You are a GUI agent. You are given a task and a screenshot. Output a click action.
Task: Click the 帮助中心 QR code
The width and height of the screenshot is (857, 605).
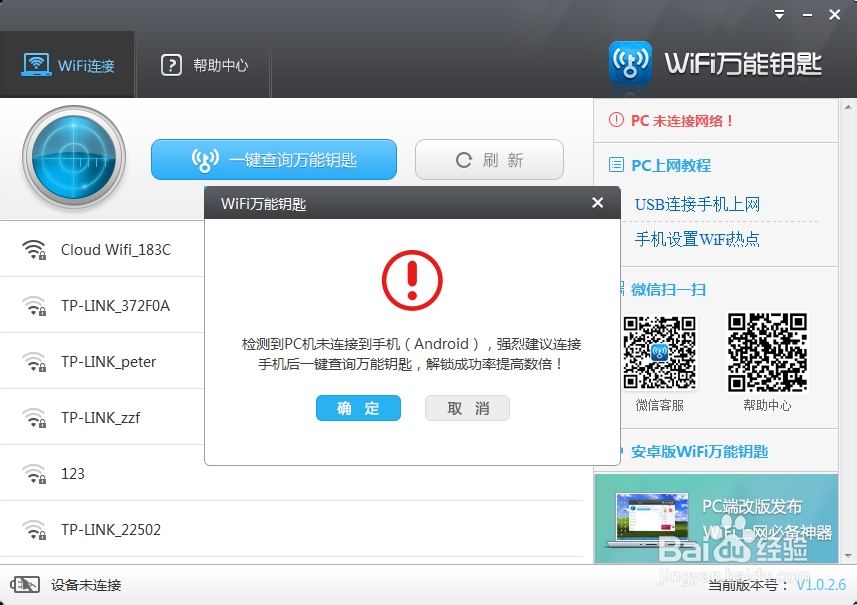click(767, 353)
